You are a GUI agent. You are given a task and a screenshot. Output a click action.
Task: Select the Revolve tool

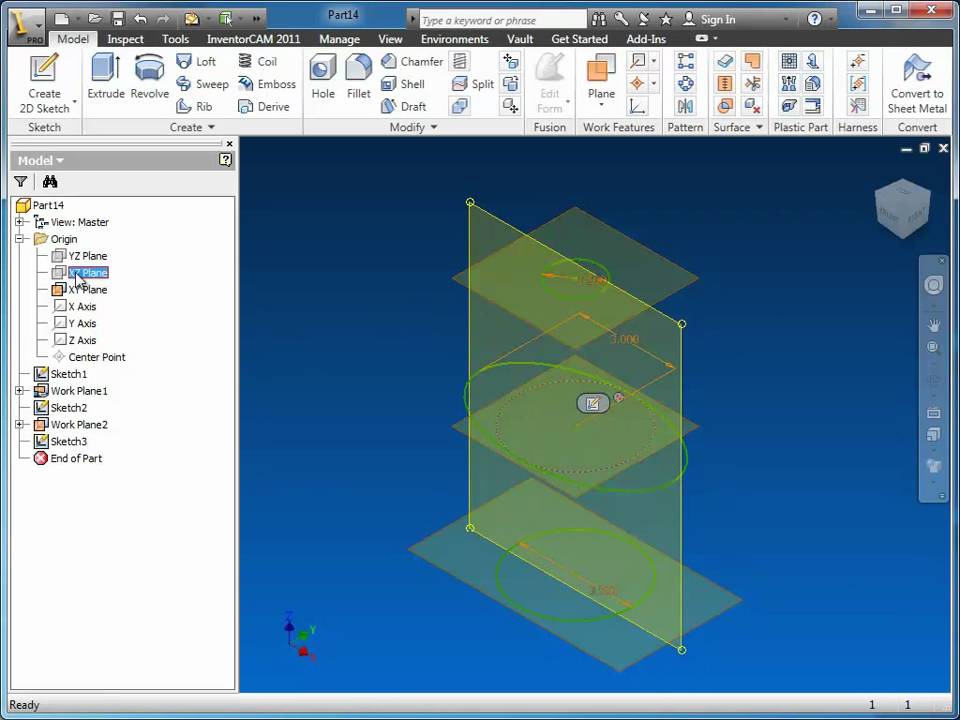(149, 77)
